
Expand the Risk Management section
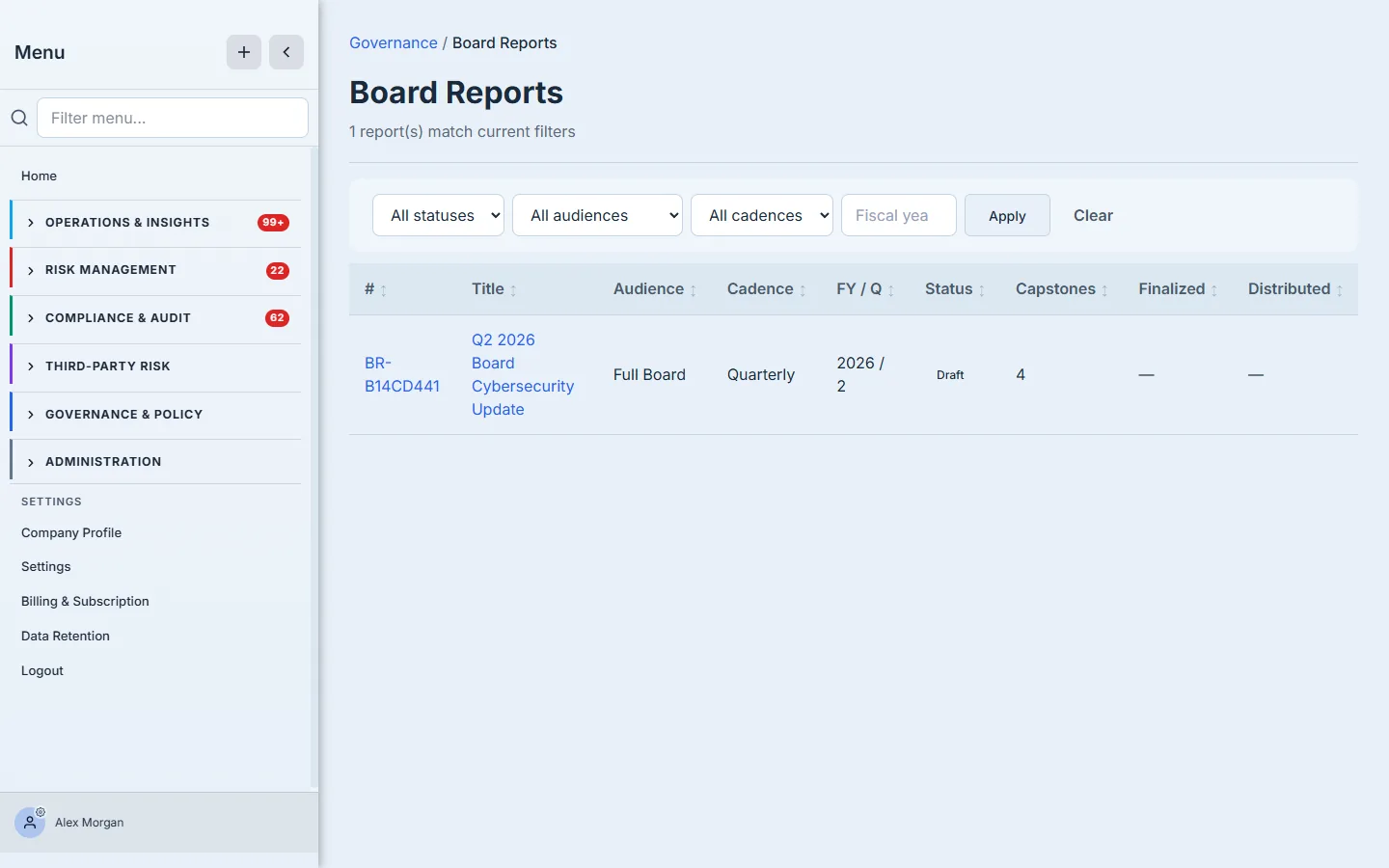(156, 270)
